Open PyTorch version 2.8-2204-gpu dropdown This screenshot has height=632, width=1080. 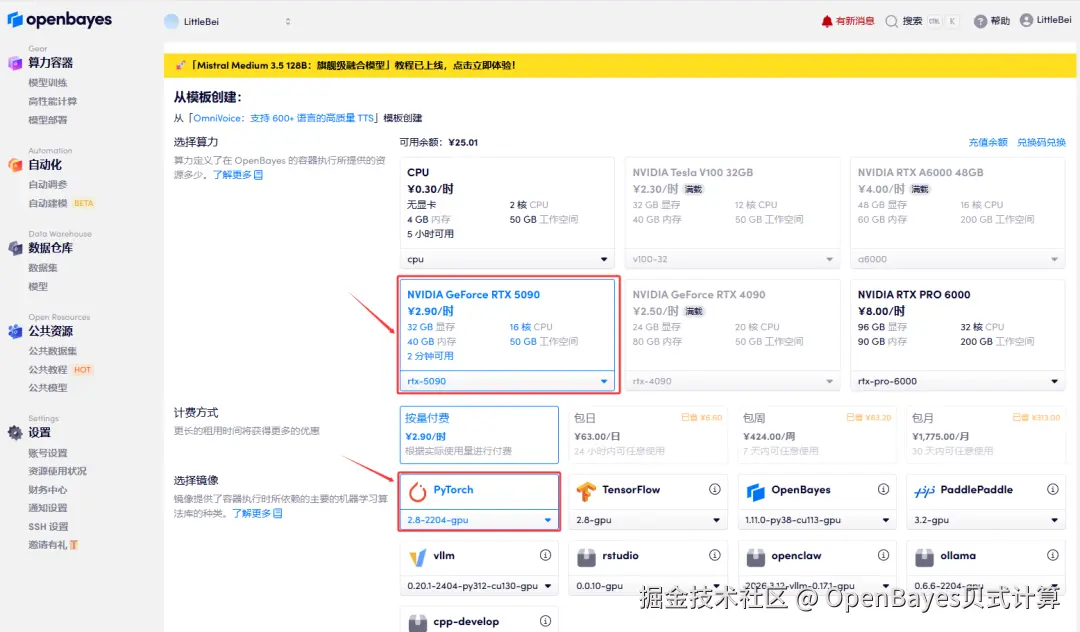[479, 520]
